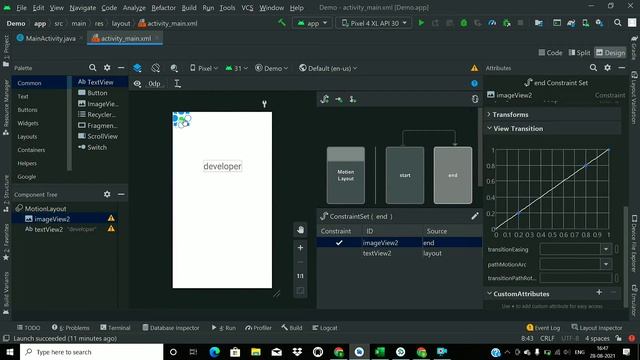
Task: Create ConstraintSet icon in motion editor
Action: point(325,99)
